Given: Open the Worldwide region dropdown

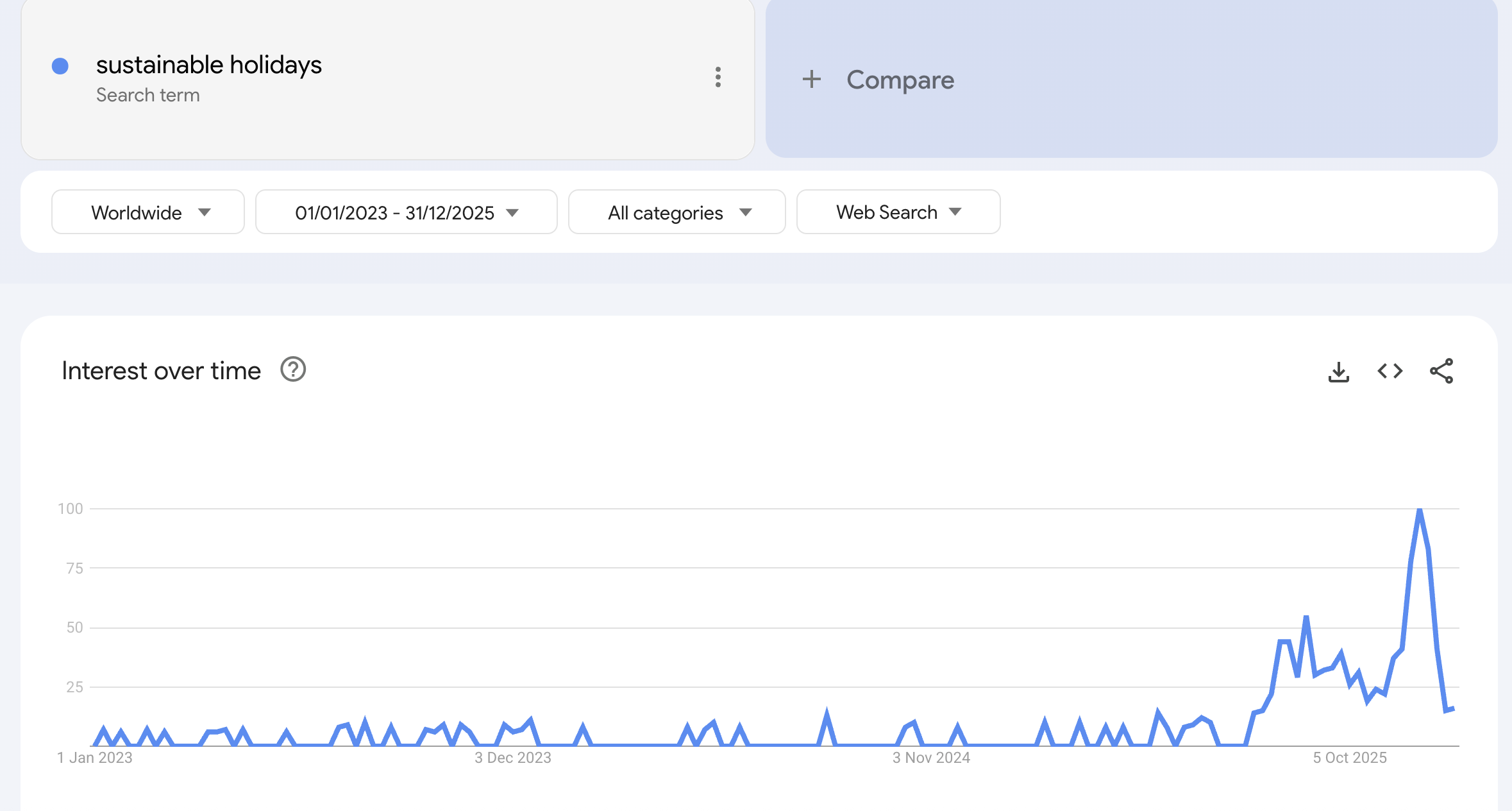Looking at the screenshot, I should (x=147, y=212).
